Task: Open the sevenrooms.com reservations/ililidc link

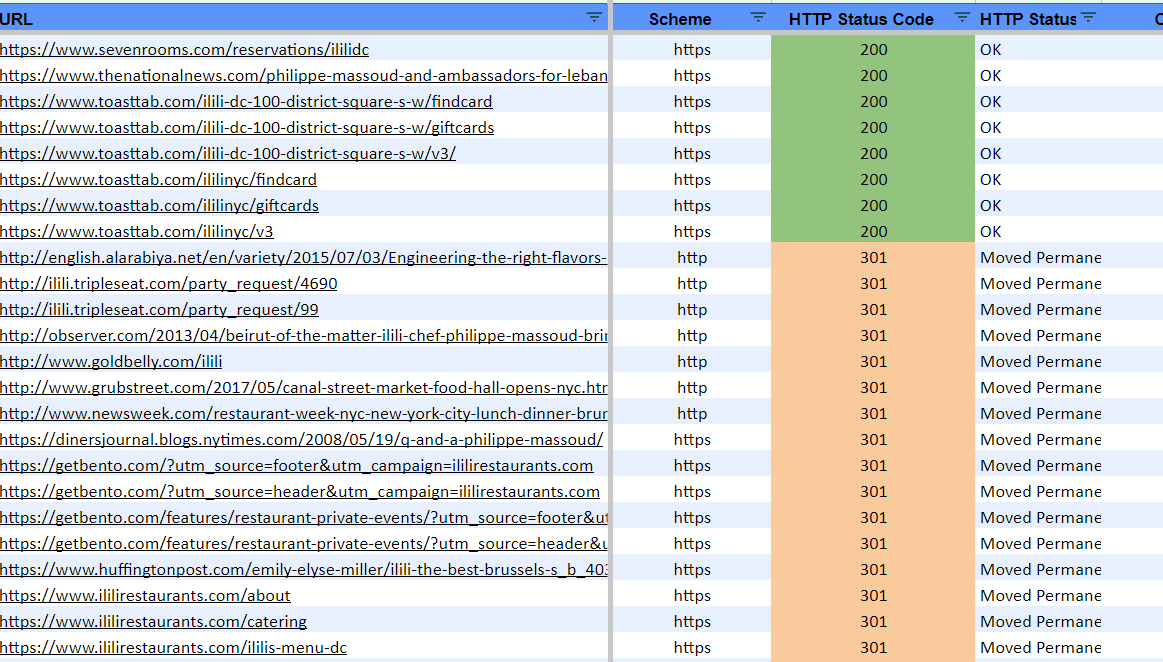Action: click(184, 50)
